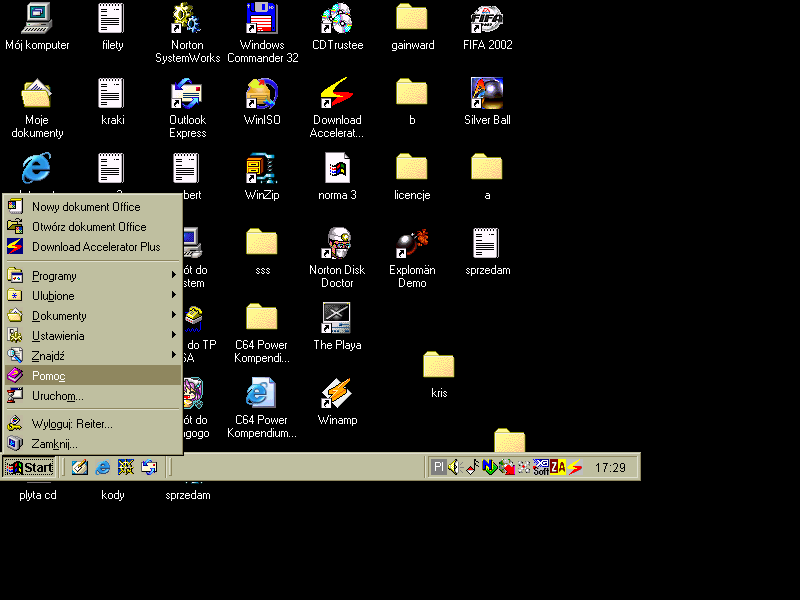Open the Exploman Demo icon

411,243
